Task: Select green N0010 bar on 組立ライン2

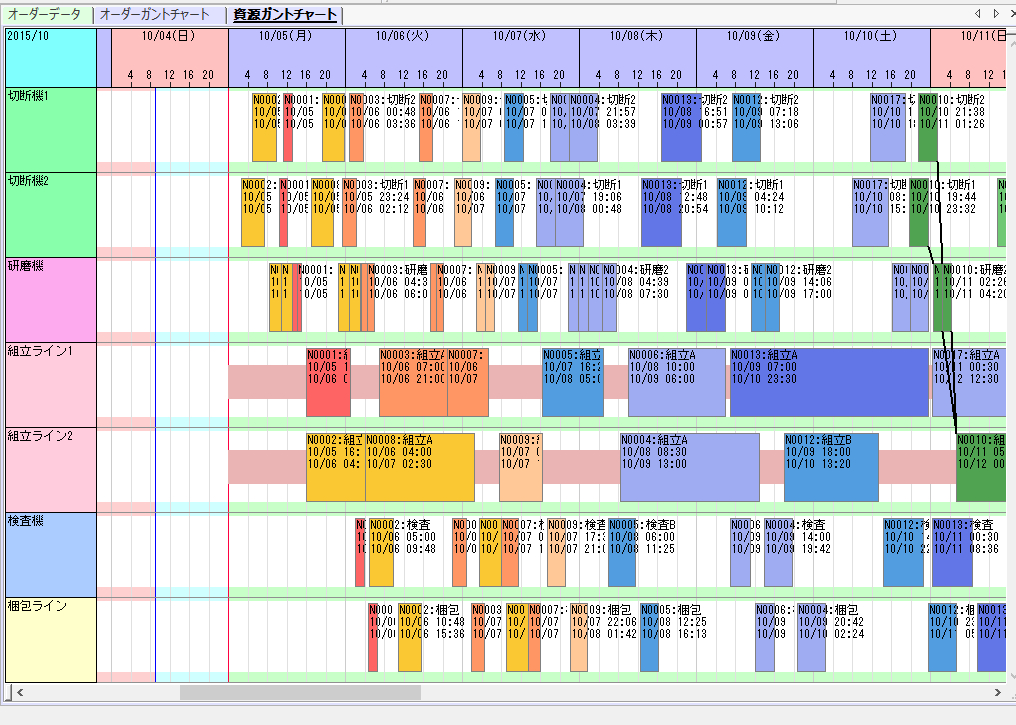Action: point(980,467)
